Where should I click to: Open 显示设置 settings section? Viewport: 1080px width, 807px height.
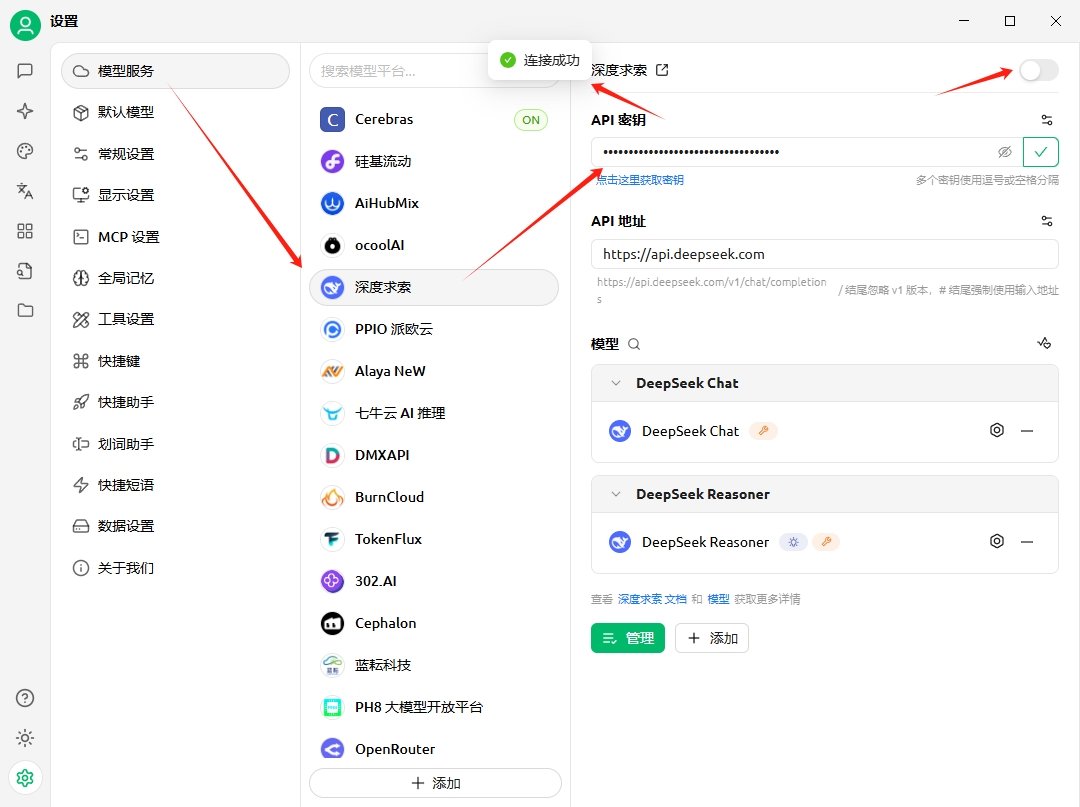(x=176, y=195)
